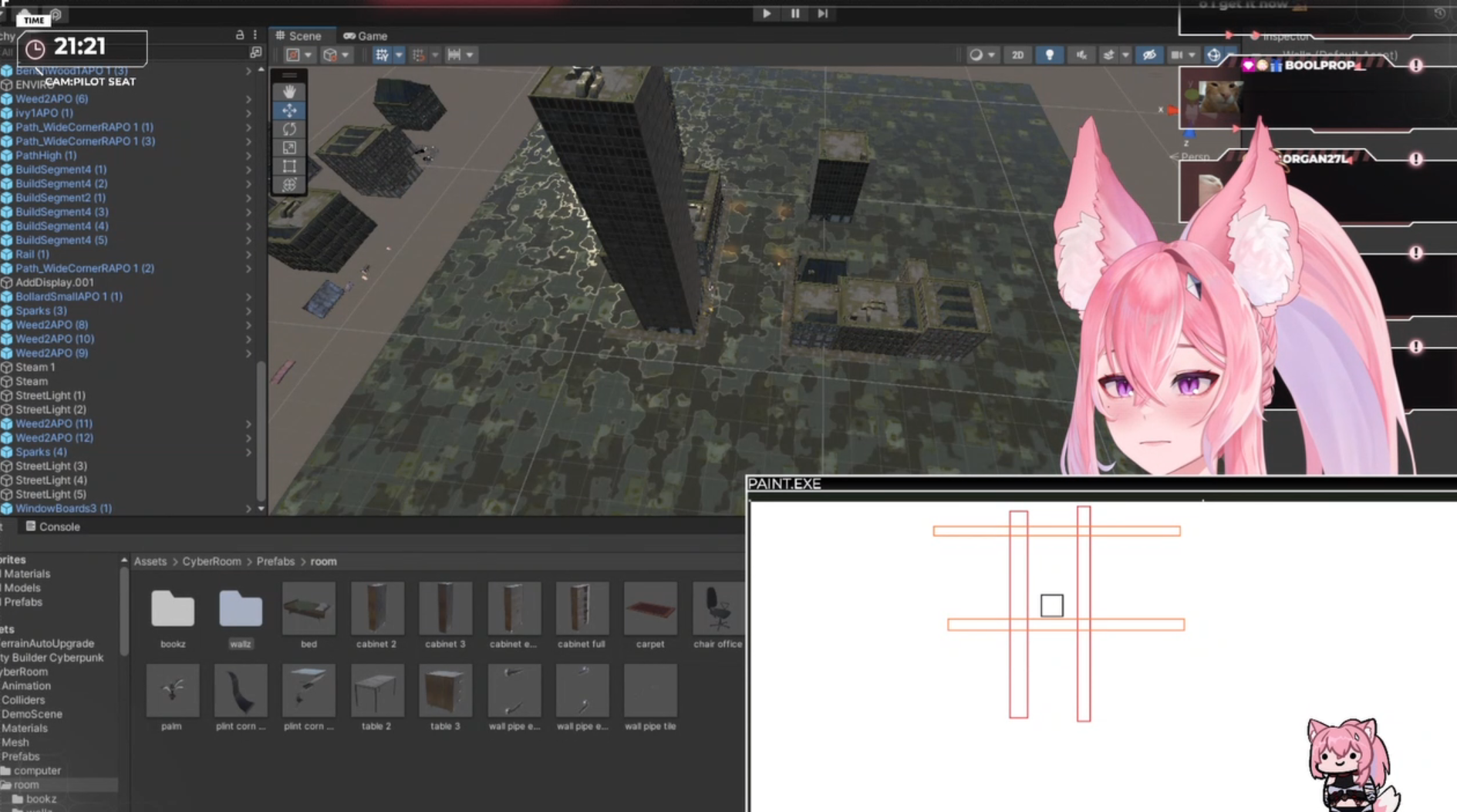Select the Hand (View) tool
This screenshot has width=1457, height=812.
tap(289, 92)
